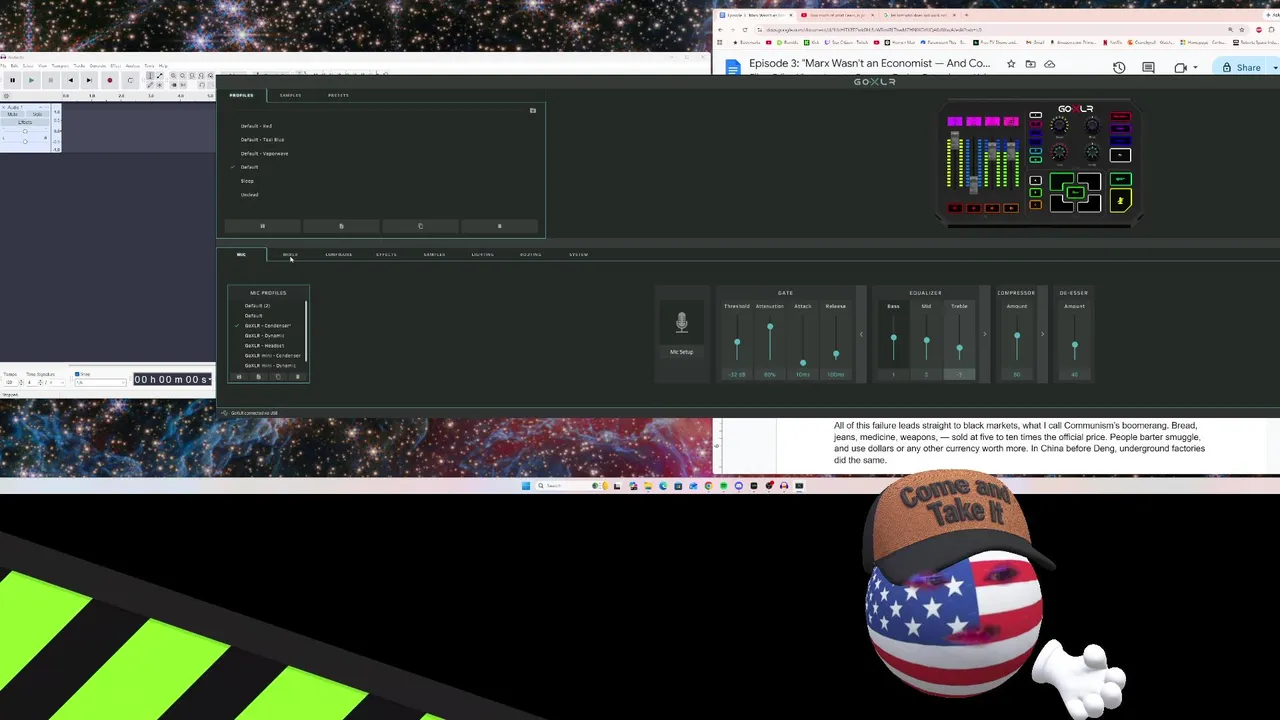Viewport: 1280px width, 720px height.
Task: Click the GoXLR device preview image
Action: pos(1040,163)
